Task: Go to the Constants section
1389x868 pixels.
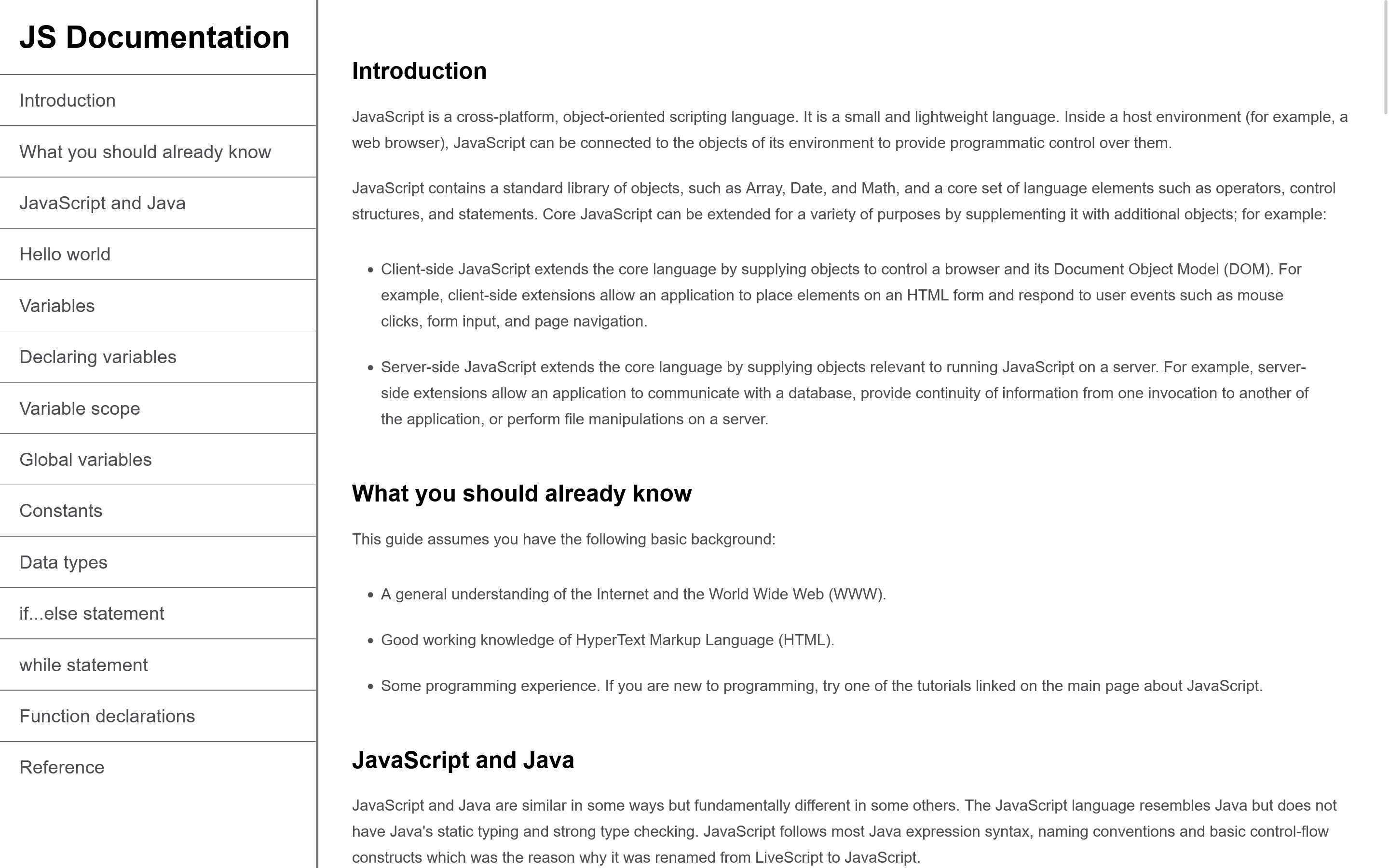Action: (61, 510)
